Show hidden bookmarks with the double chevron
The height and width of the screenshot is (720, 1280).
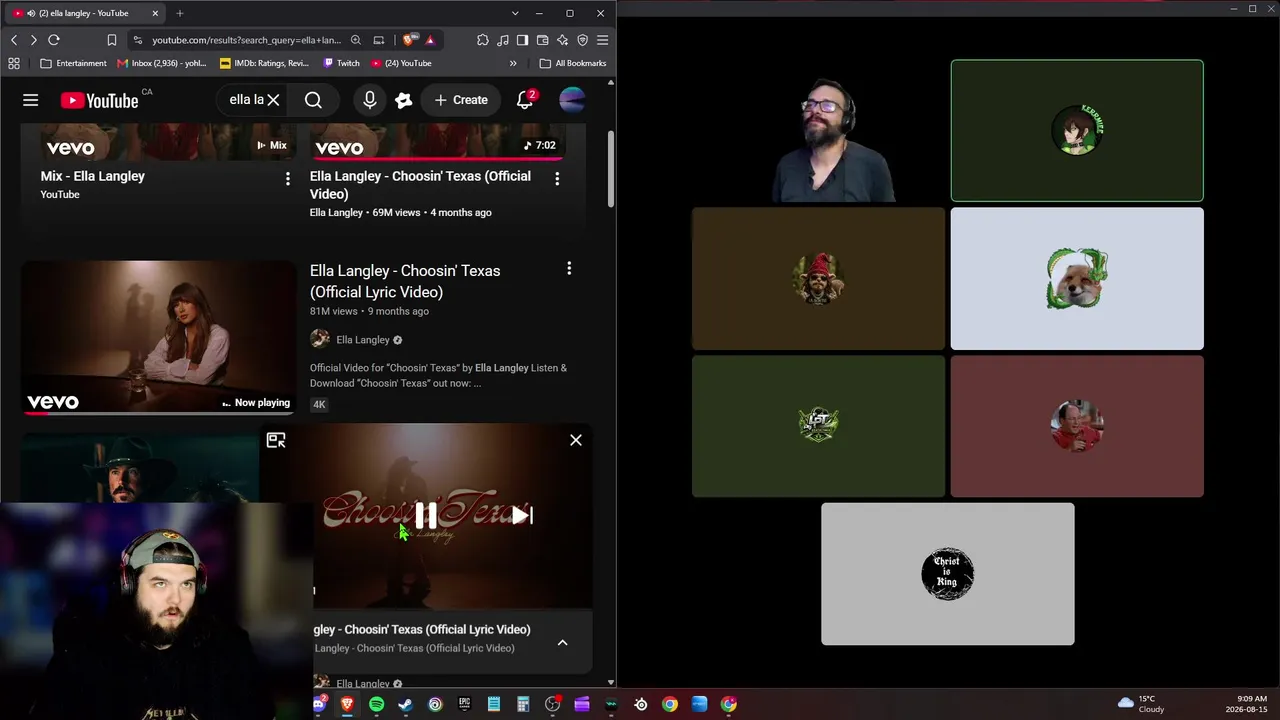[x=513, y=63]
